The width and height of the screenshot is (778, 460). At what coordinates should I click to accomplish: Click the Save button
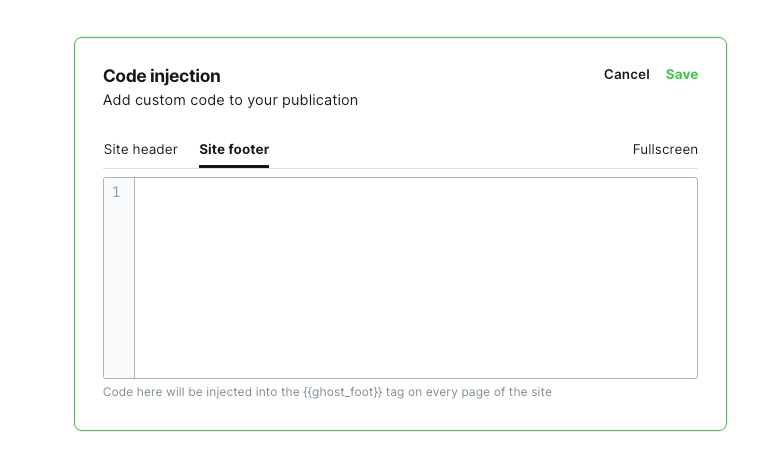tap(682, 75)
